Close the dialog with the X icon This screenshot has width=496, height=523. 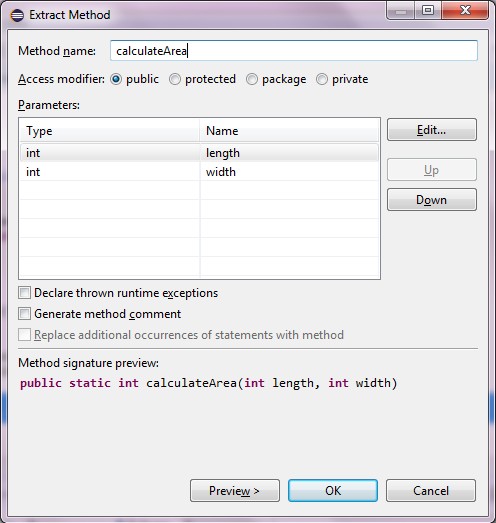(x=465, y=10)
